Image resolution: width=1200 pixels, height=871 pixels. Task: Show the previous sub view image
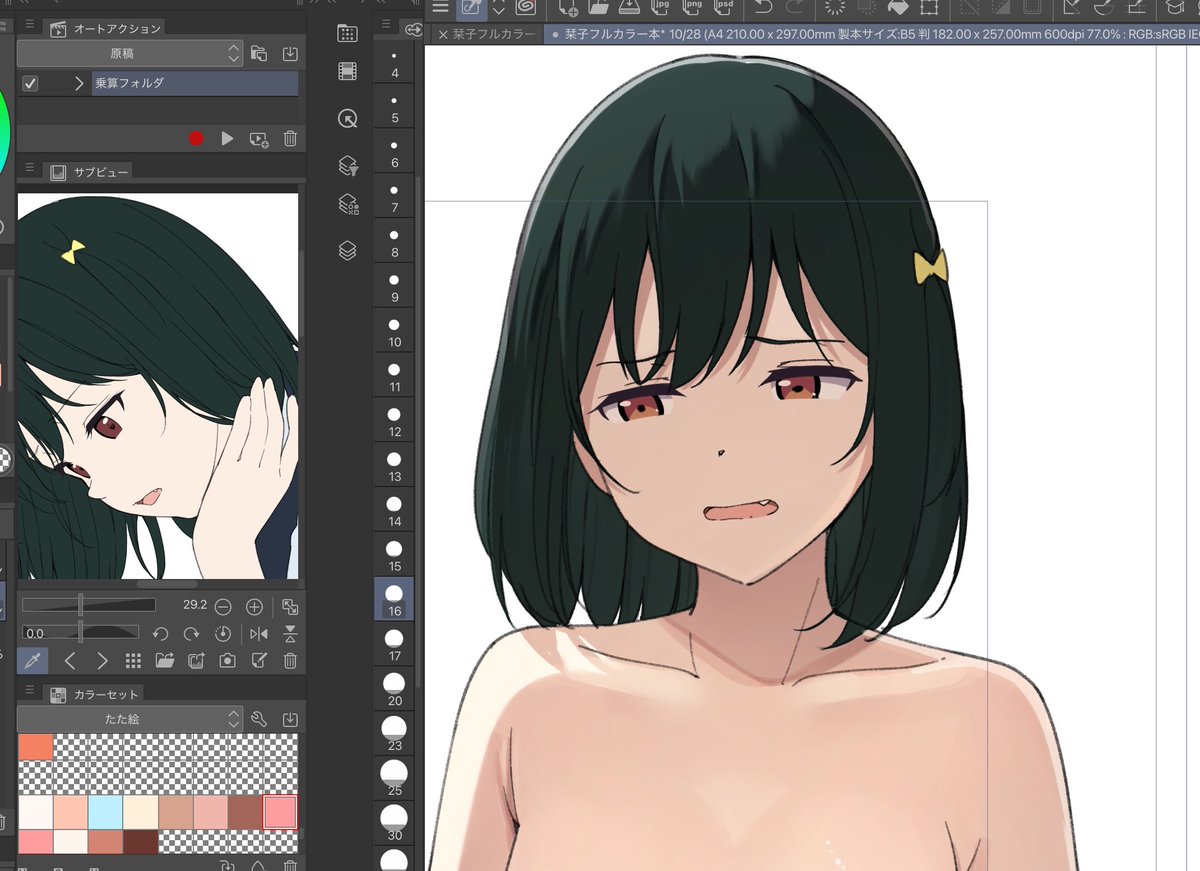(70, 660)
